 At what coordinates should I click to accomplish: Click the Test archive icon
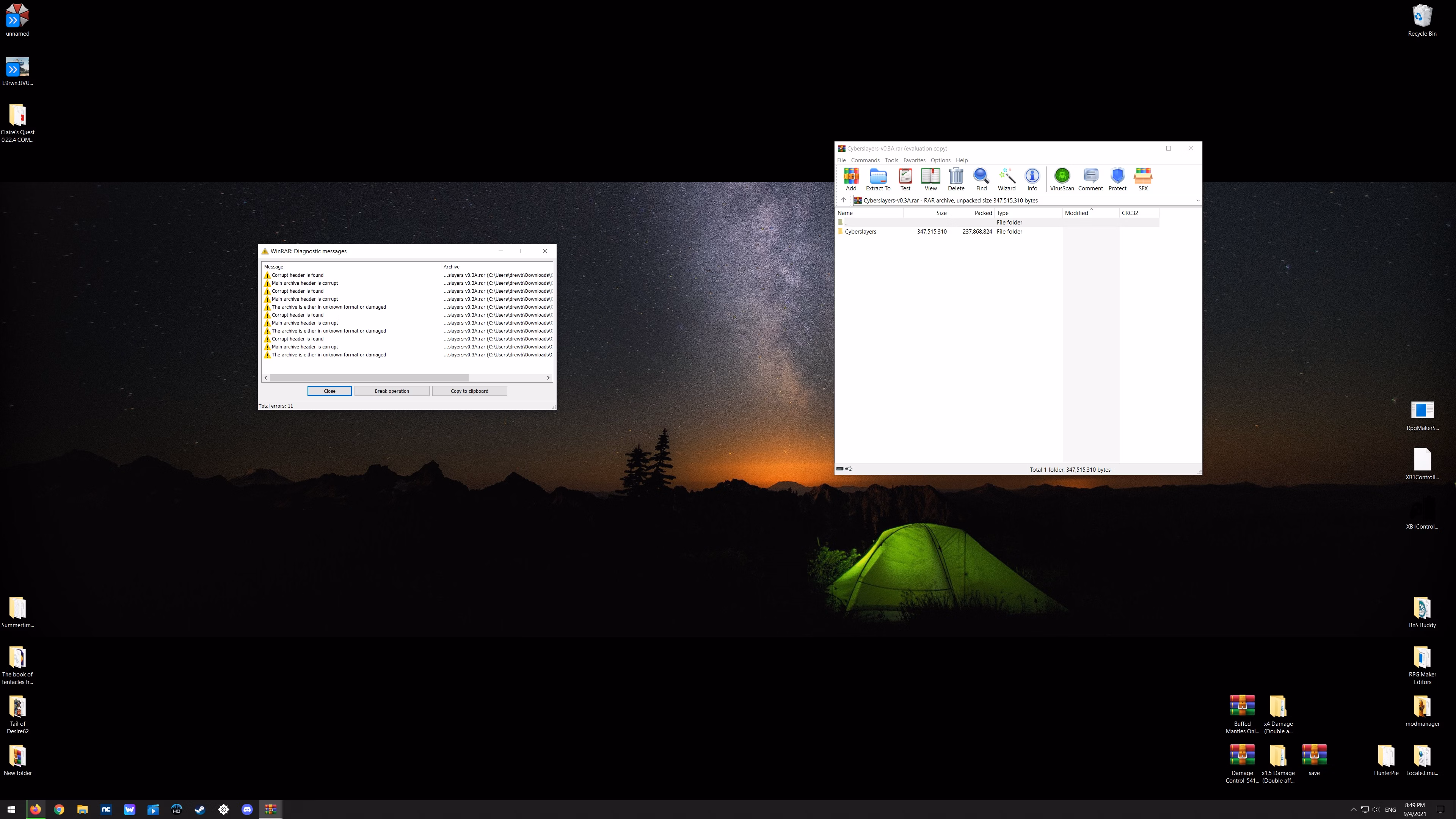tap(905, 179)
